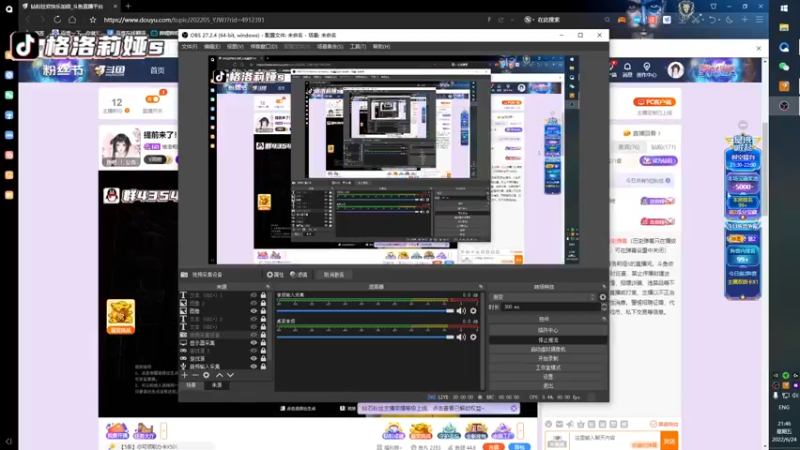800x450 pixels.
Task: Mute the 桌面音频 speaker icon in mixer
Action: click(461, 337)
